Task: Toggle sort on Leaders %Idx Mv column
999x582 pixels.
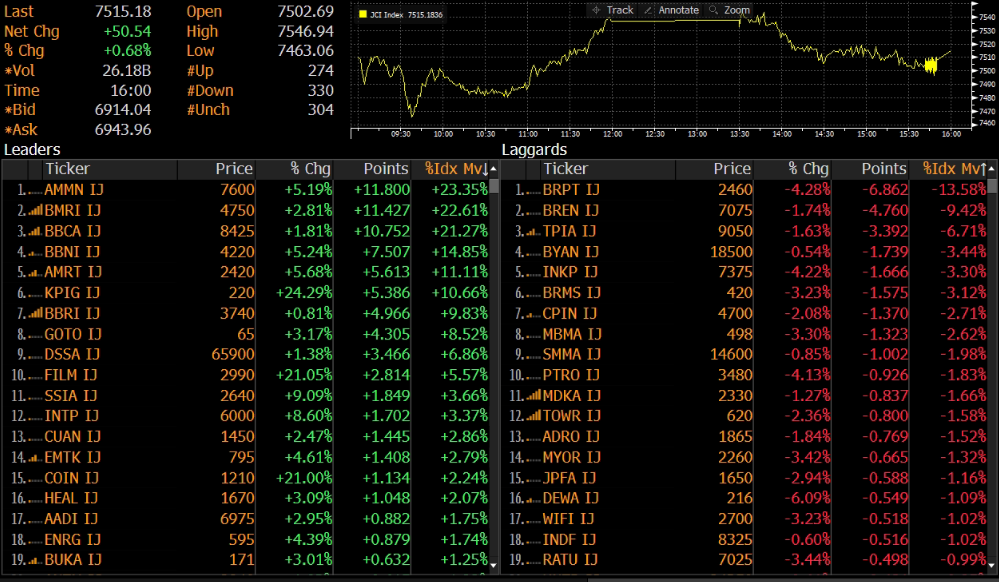Action: coord(456,169)
